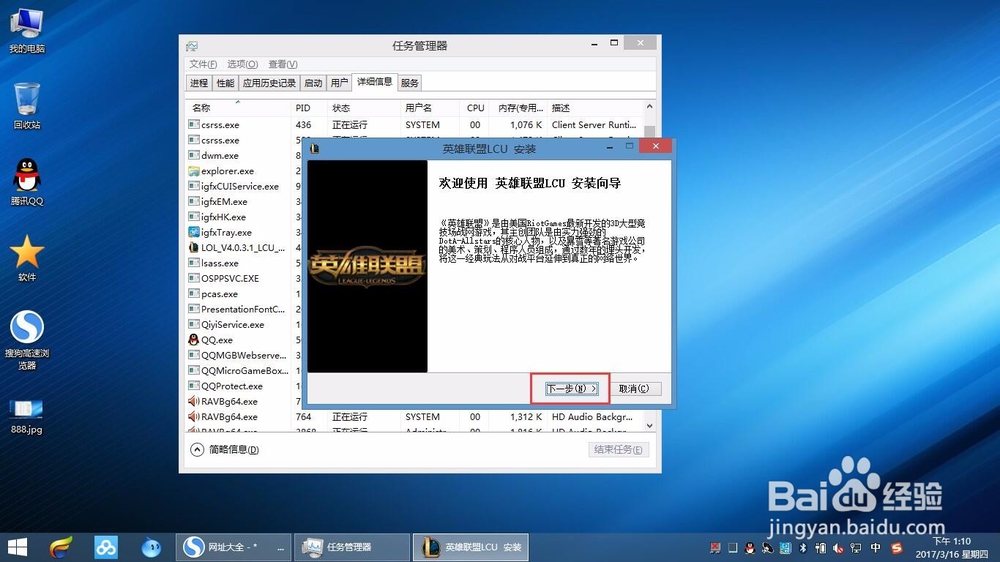This screenshot has width=1000, height=562.
Task: Select the 搜狗高速浏览器 desktop icon
Action: point(27,340)
